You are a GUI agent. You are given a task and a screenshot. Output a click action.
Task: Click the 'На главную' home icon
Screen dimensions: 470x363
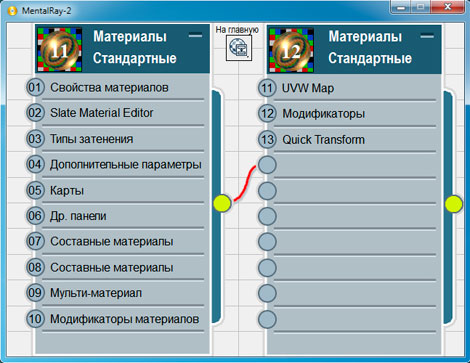(x=239, y=48)
